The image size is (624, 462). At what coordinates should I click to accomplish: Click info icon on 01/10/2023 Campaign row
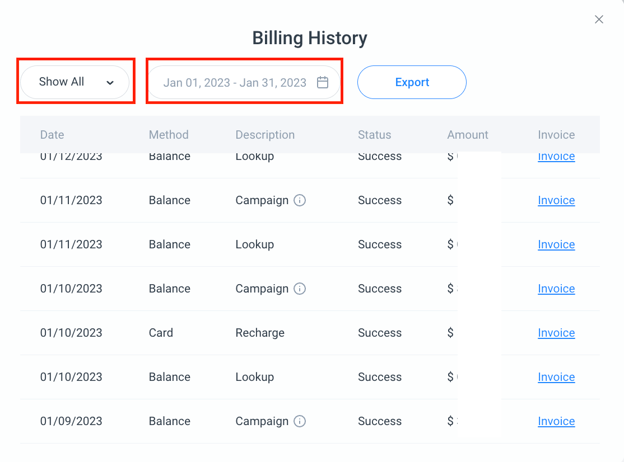pyautogui.click(x=300, y=288)
